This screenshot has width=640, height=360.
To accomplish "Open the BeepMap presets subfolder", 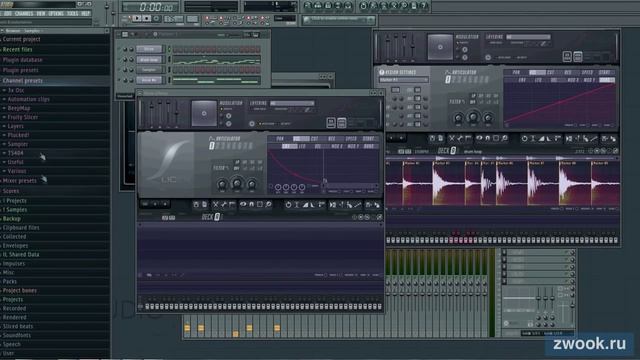I will (19, 108).
